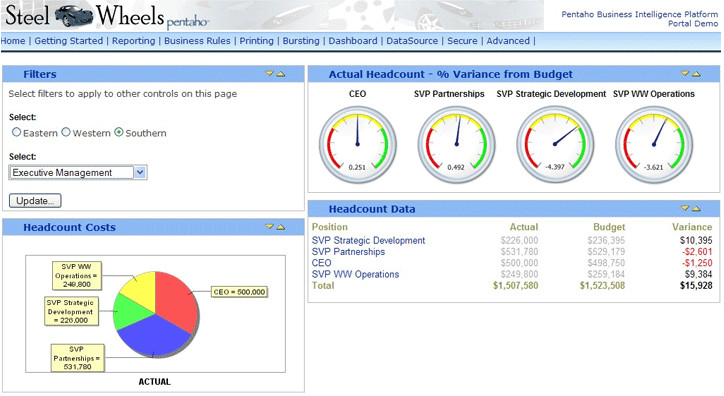The image size is (724, 396).
Task: Click SVP WW Operations = 249,800 label
Action: tap(77, 276)
